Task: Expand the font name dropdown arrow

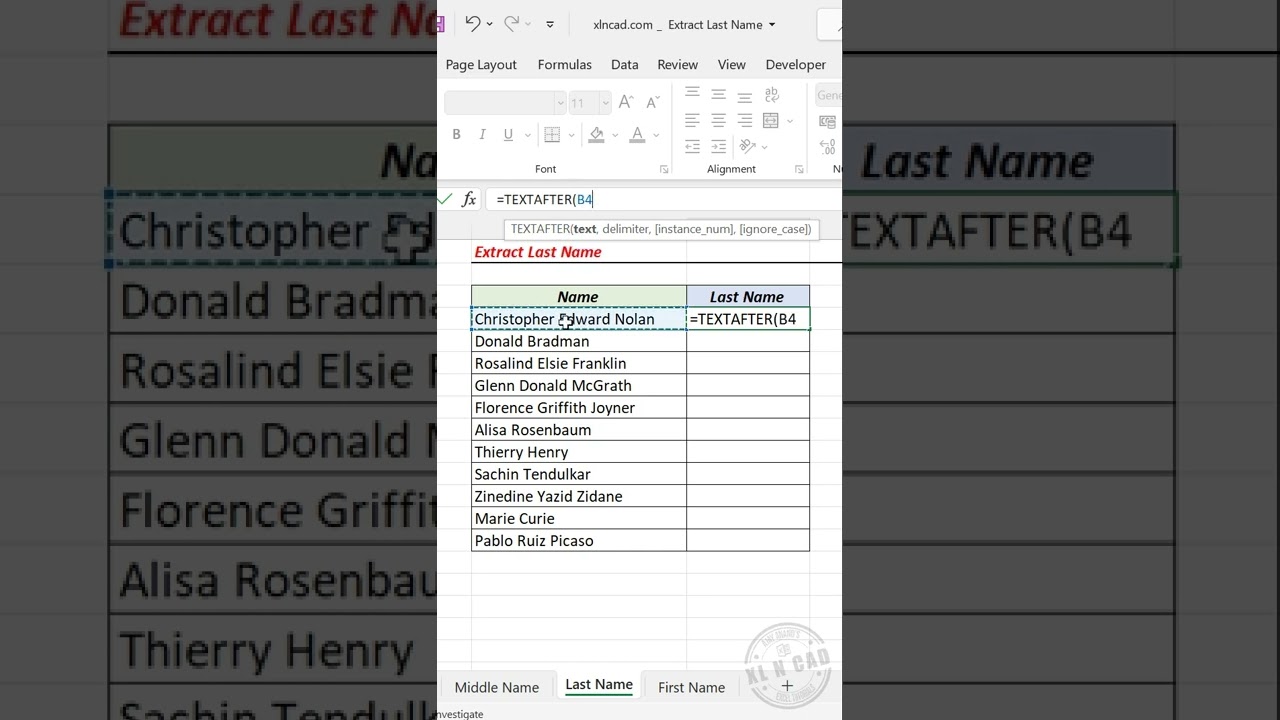Action: (x=560, y=102)
